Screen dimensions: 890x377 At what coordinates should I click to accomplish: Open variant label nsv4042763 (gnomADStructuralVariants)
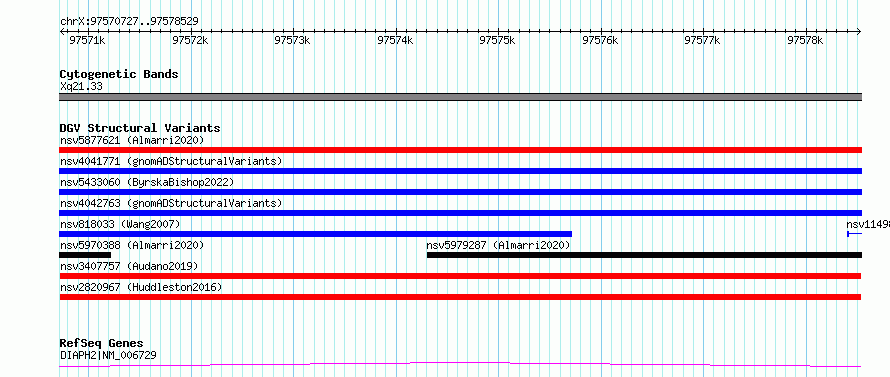pyautogui.click(x=171, y=203)
